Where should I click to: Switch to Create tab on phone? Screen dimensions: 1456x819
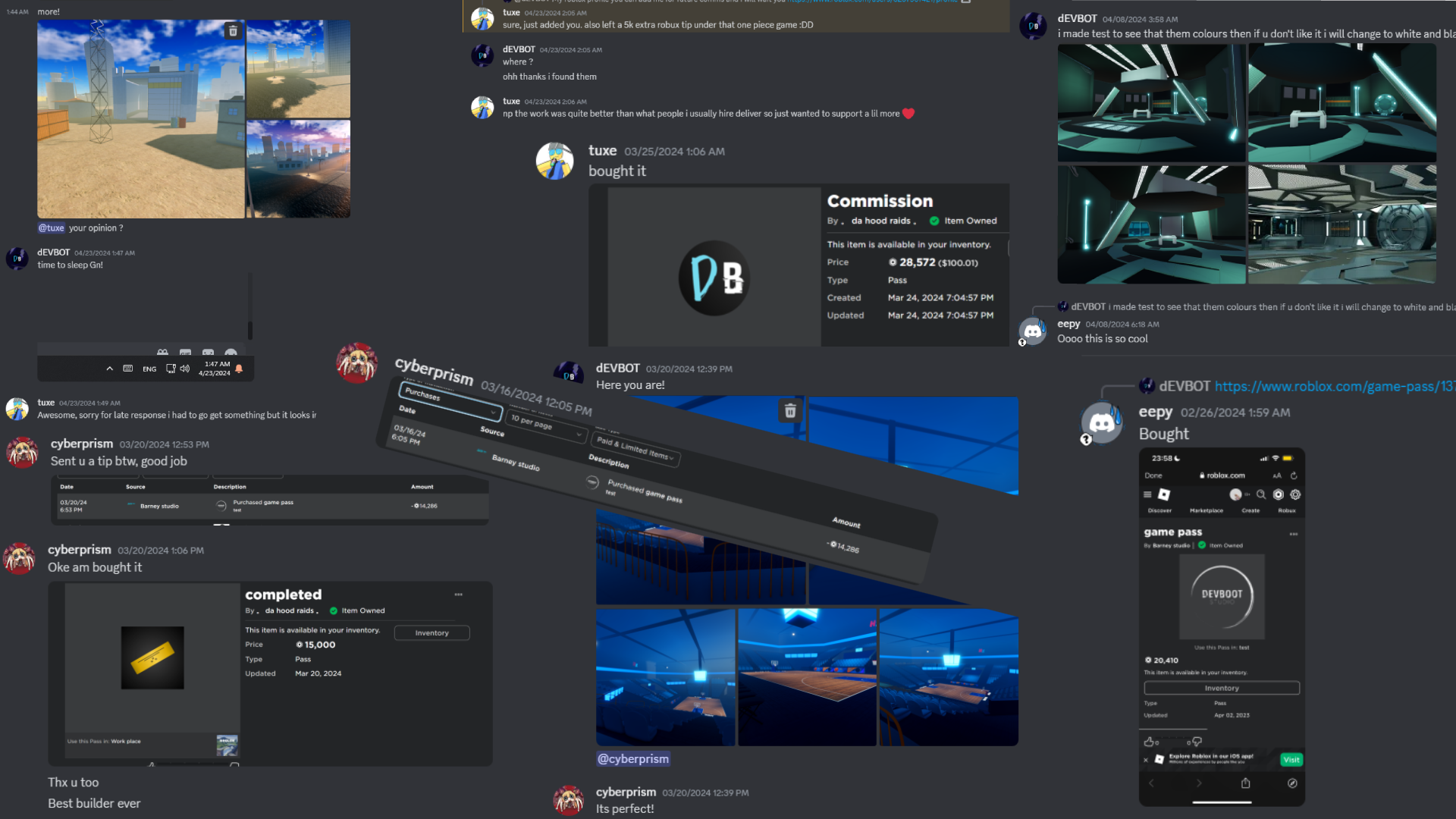pos(1250,510)
